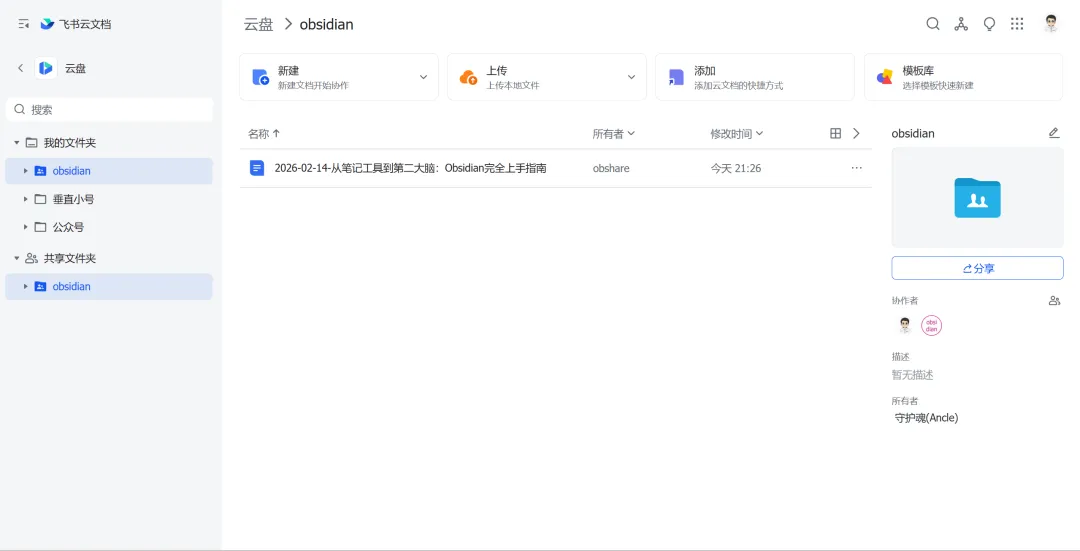Open the obsidian shared folder under 共享文件夹

pos(110,287)
